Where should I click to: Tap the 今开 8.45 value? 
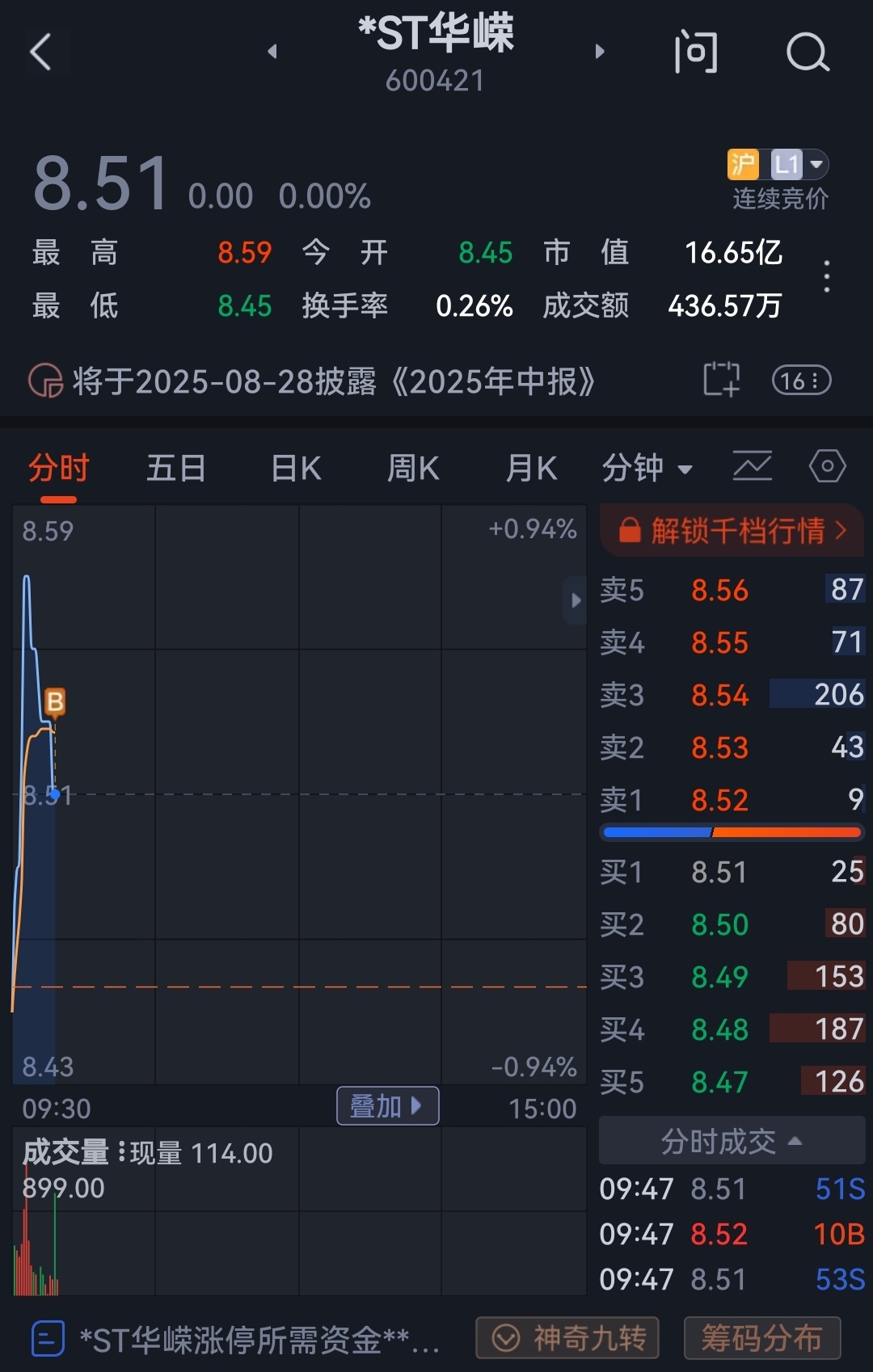click(486, 253)
